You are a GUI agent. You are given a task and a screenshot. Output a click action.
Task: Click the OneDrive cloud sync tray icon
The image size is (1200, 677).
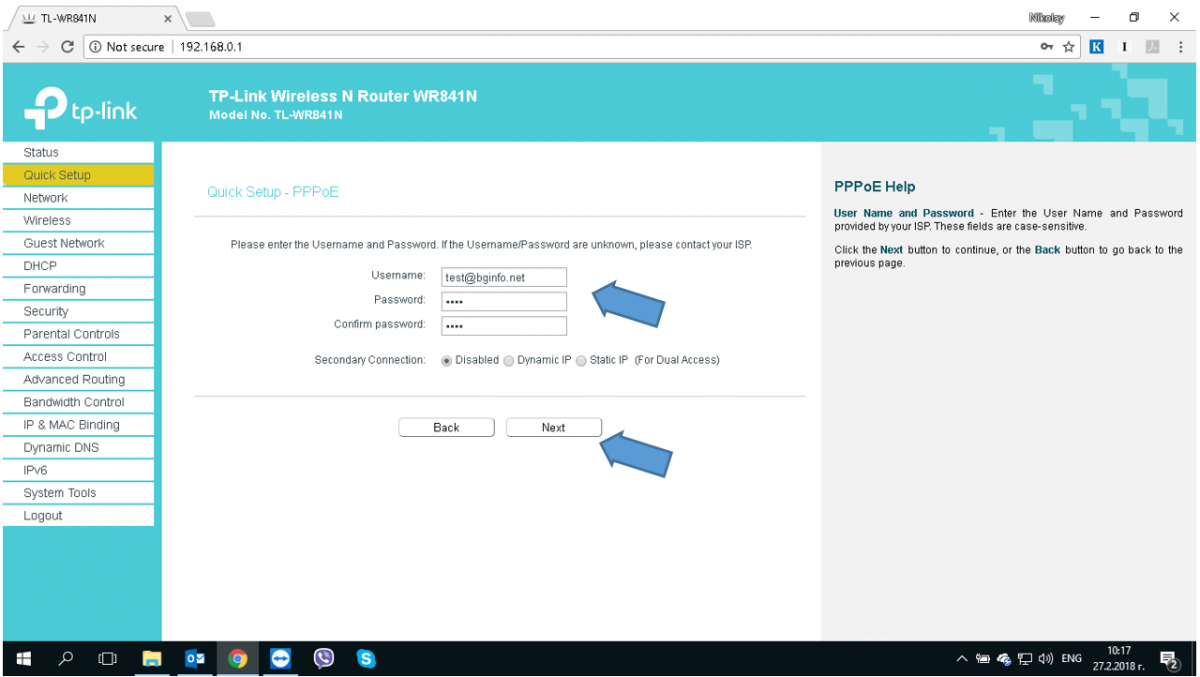tap(1005, 659)
